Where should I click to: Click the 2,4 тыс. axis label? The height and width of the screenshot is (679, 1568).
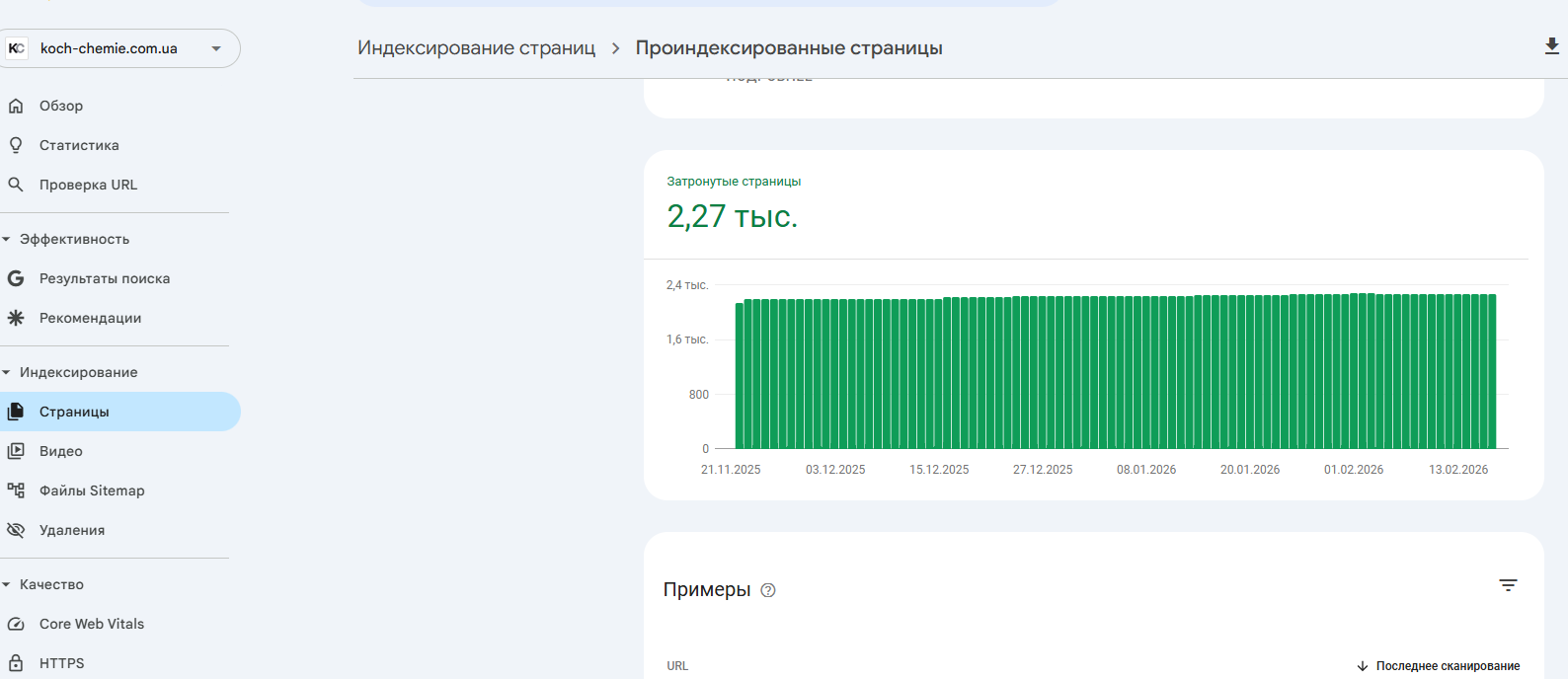point(687,285)
